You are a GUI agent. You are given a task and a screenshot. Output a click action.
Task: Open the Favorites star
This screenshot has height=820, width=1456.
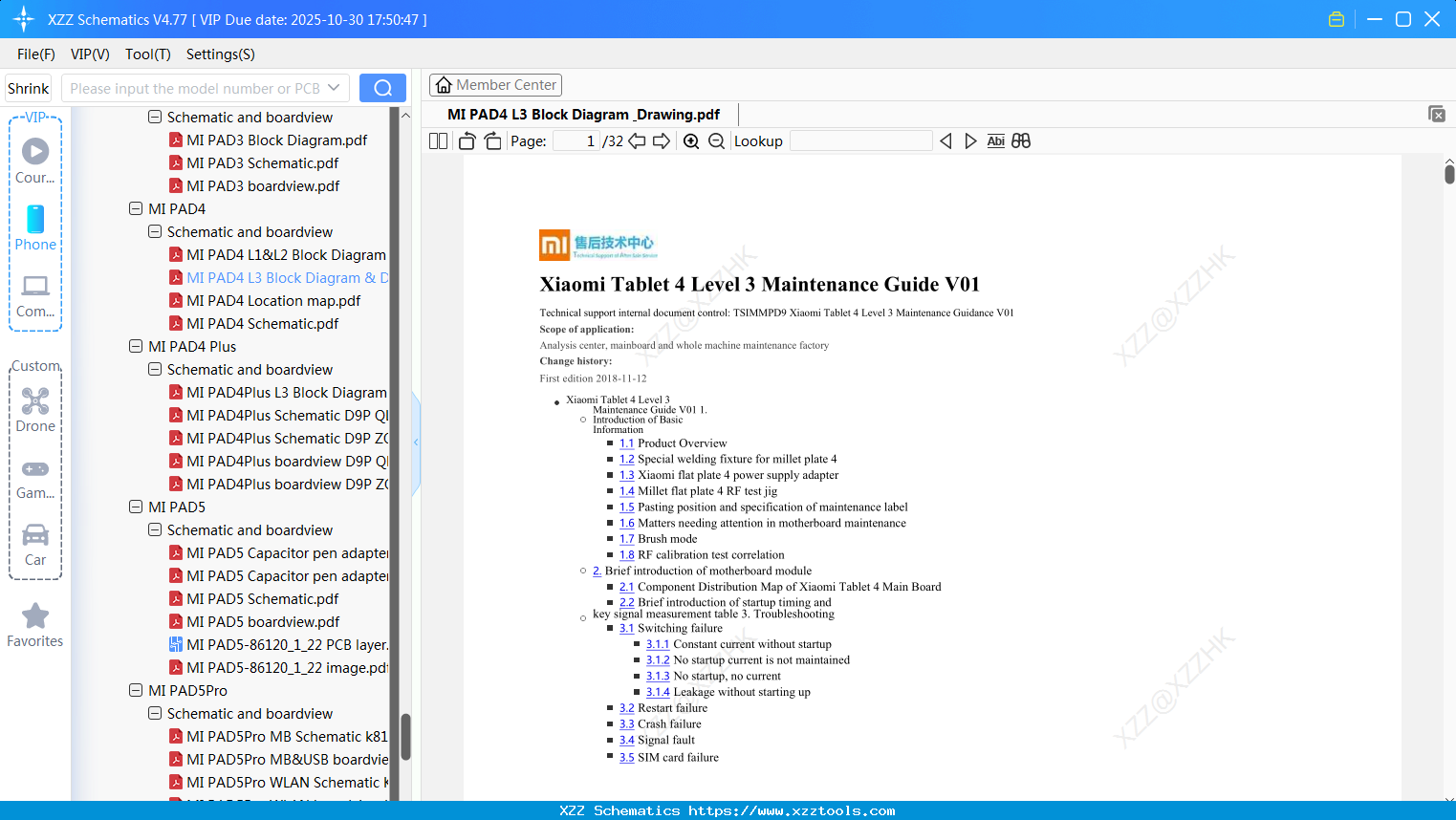pyautogui.click(x=35, y=625)
